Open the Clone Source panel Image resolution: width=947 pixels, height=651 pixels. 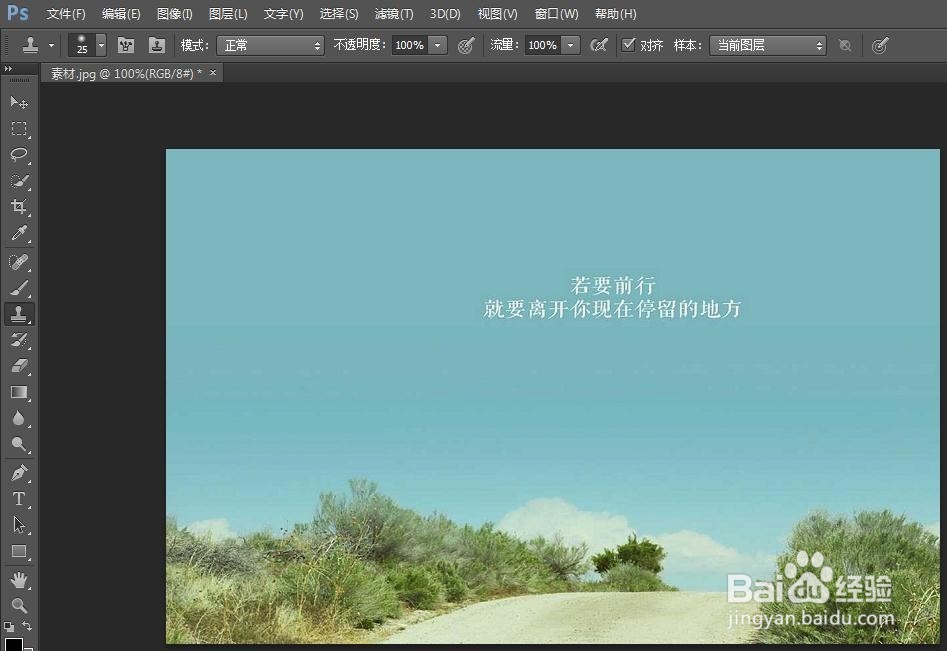(157, 45)
